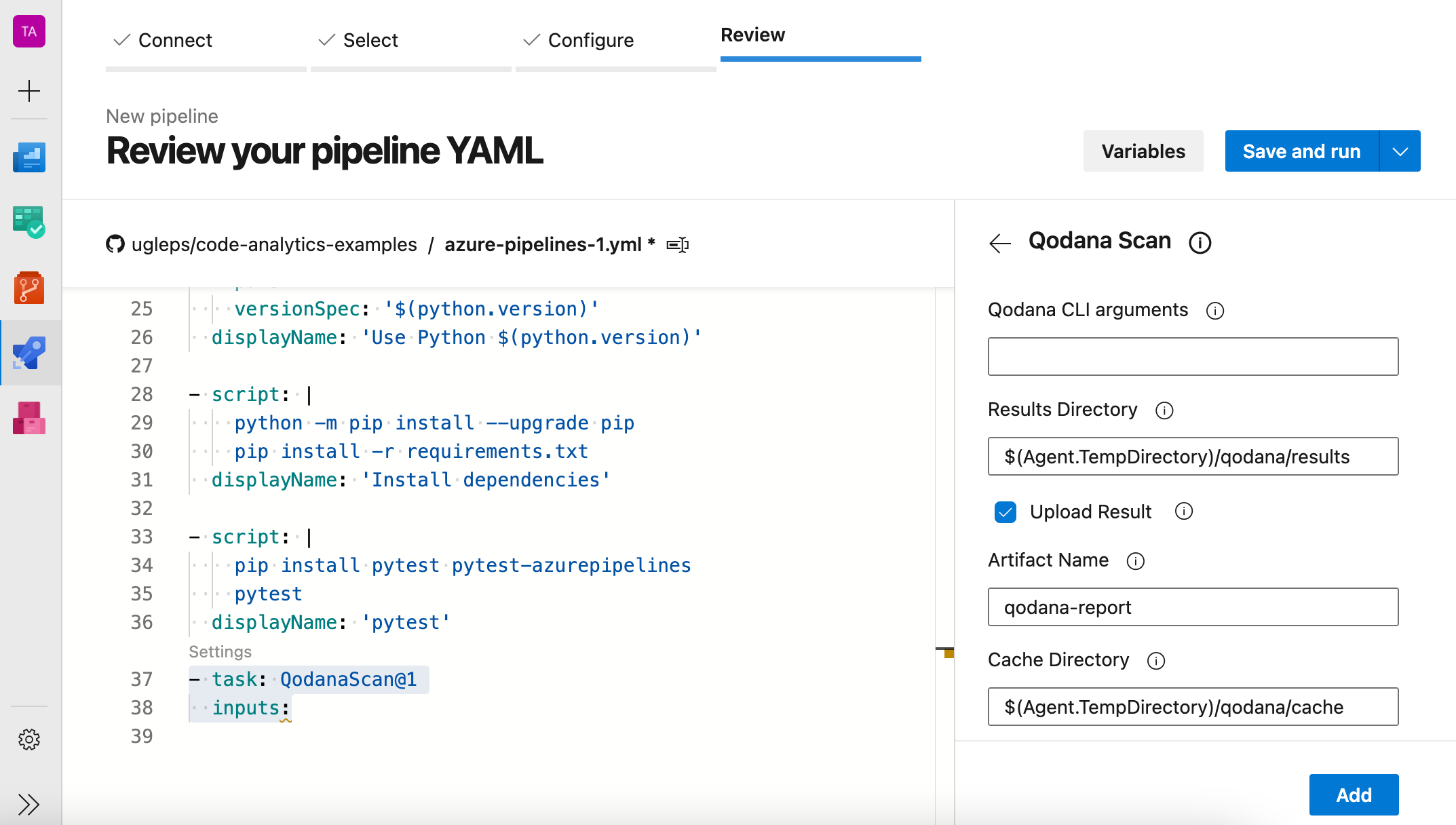The width and height of the screenshot is (1456, 825).
Task: Click 'pip install -r requirements.txt' line
Action: (411, 451)
